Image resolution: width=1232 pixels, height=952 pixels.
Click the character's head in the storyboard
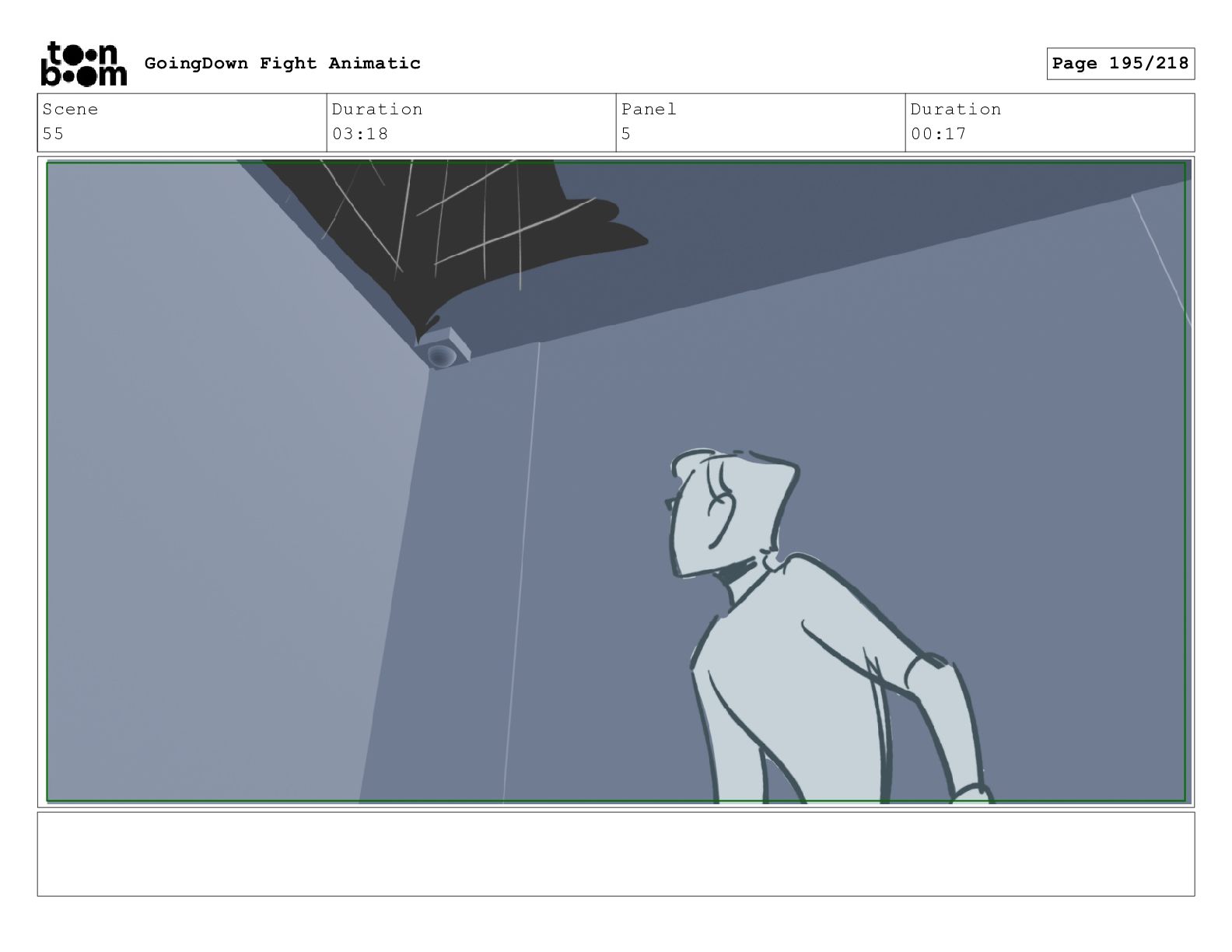tap(731, 513)
